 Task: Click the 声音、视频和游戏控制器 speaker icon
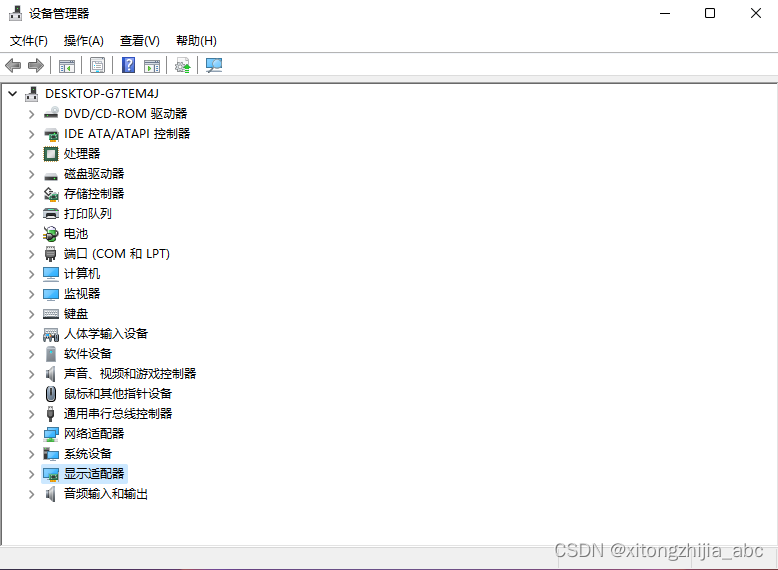(51, 374)
